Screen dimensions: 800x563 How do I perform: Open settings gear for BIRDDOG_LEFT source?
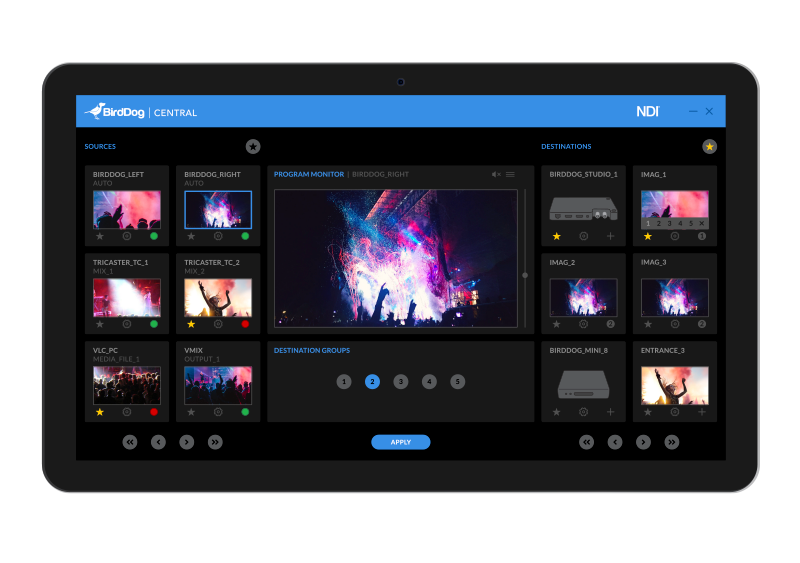(x=127, y=236)
